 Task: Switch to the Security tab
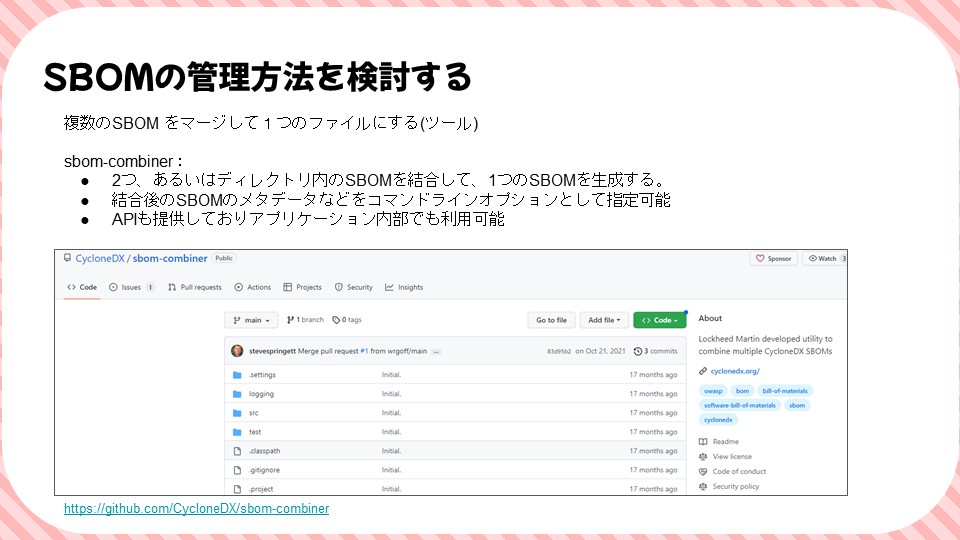353,287
